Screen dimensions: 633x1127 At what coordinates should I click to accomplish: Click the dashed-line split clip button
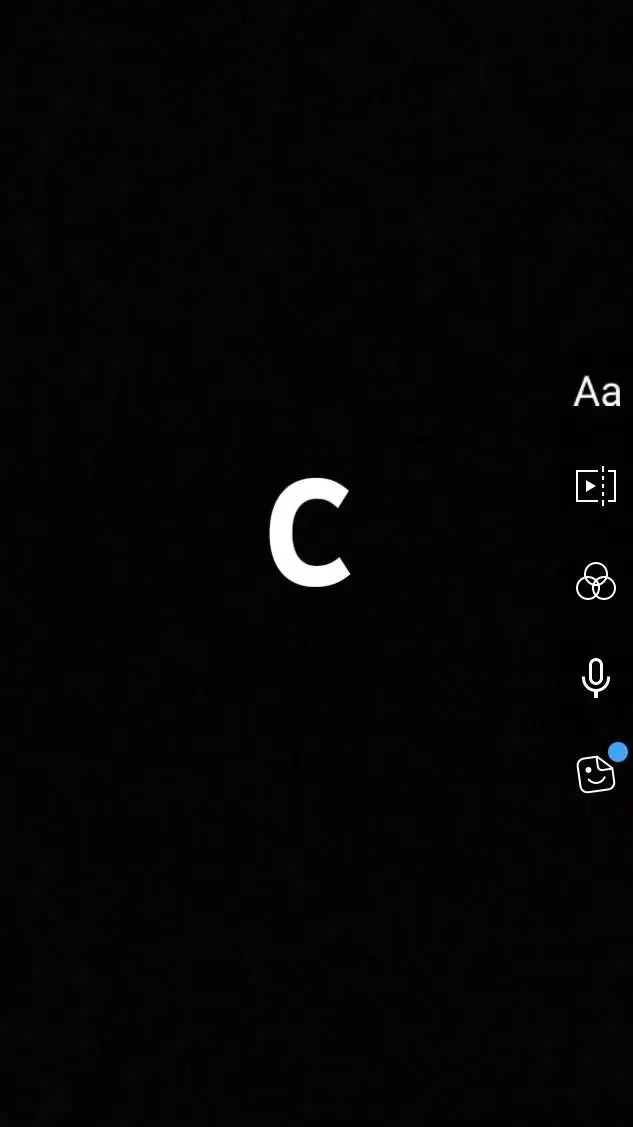click(596, 487)
